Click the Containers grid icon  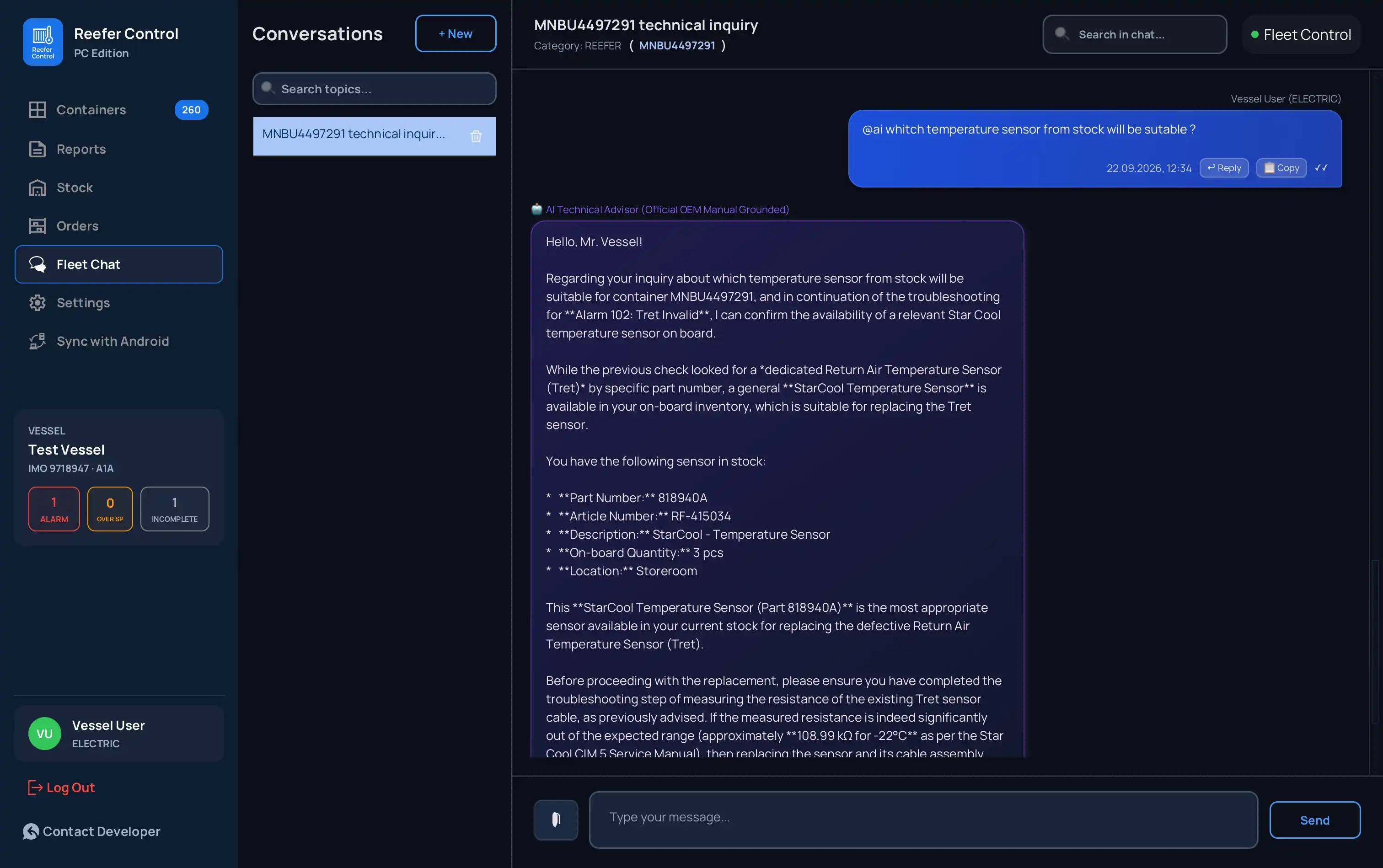[x=38, y=110]
